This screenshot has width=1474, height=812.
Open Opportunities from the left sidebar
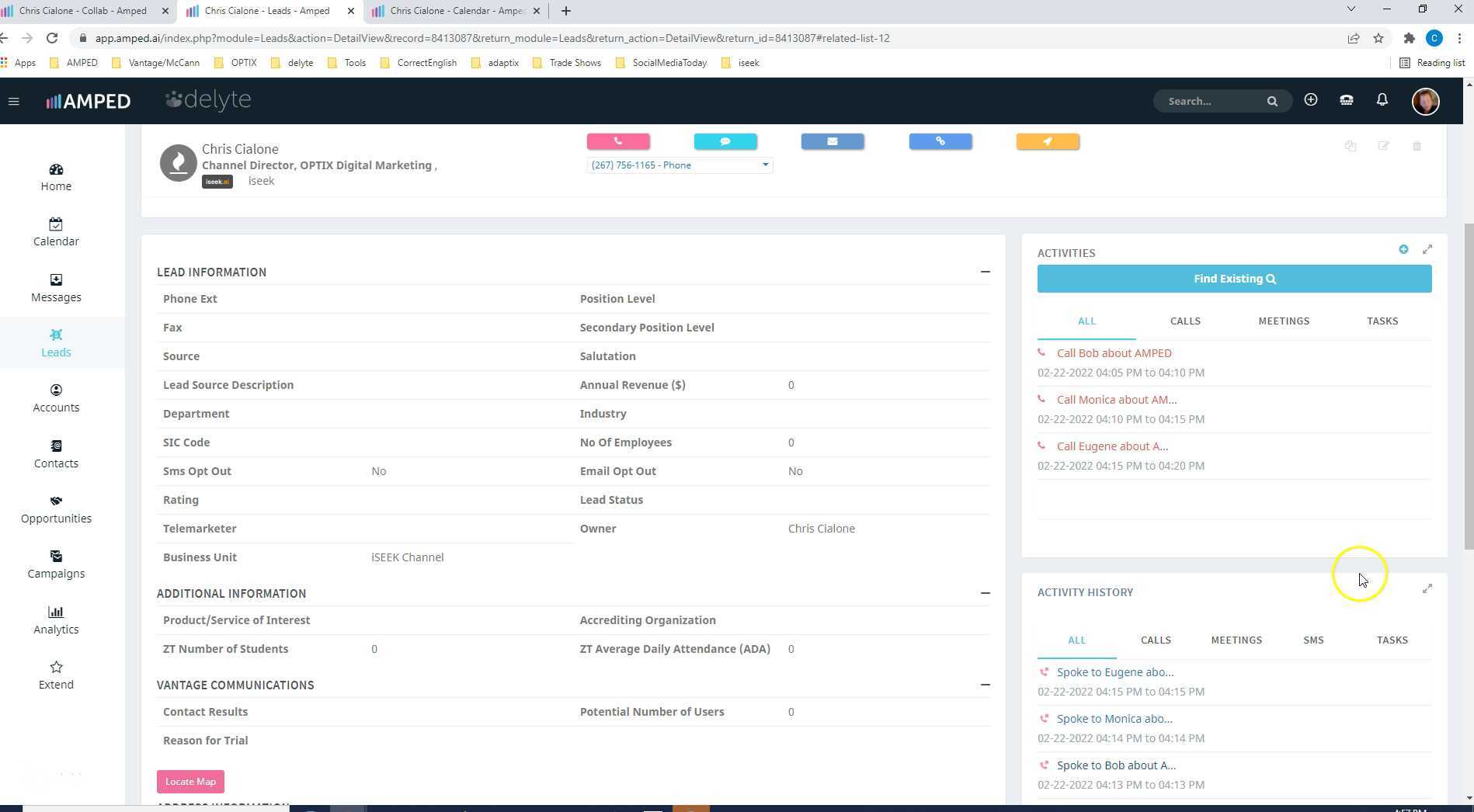(x=56, y=508)
